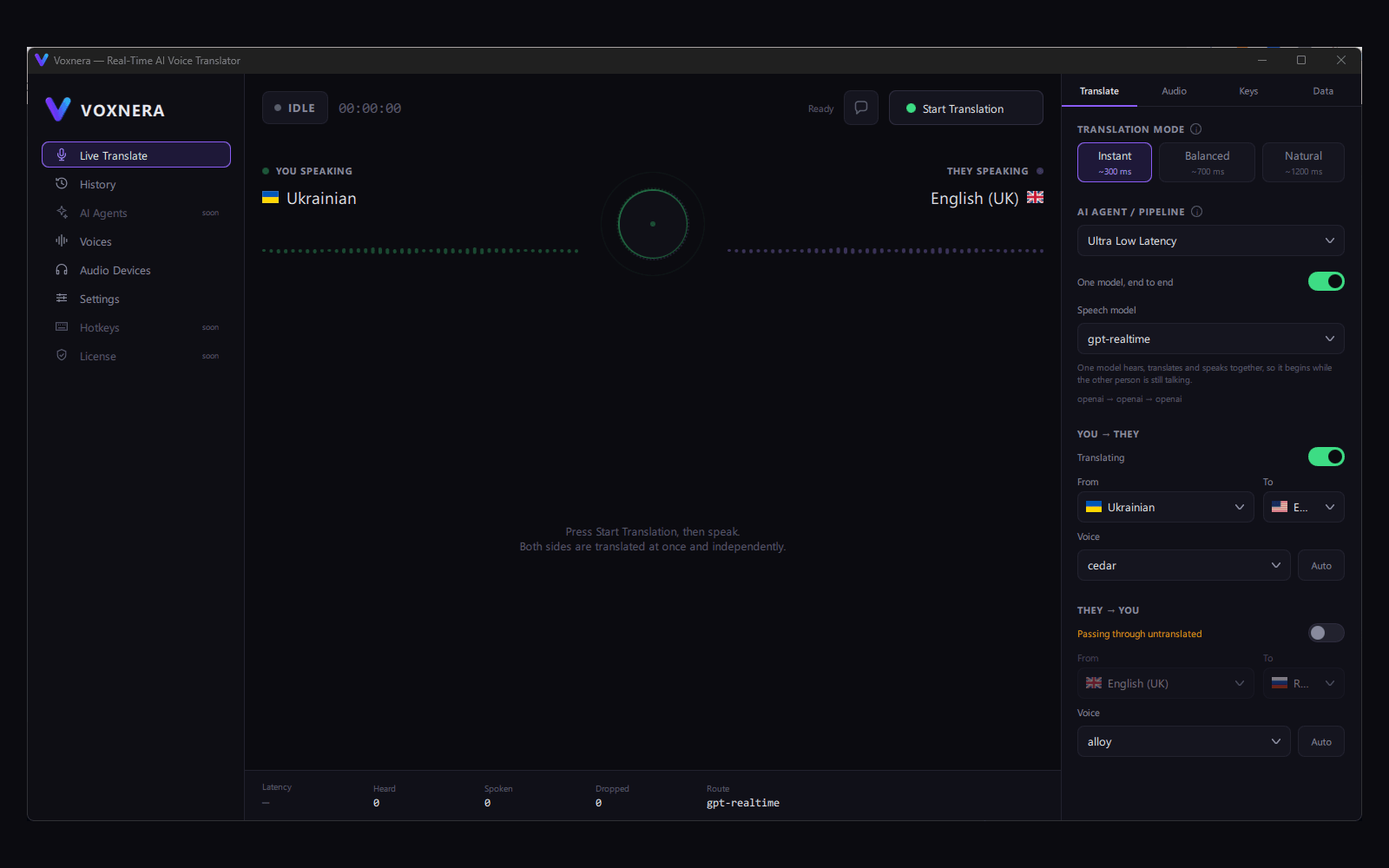Viewport: 1389px width, 868px height.
Task: Click the English (UK) label under They Speaking
Action: point(974,198)
